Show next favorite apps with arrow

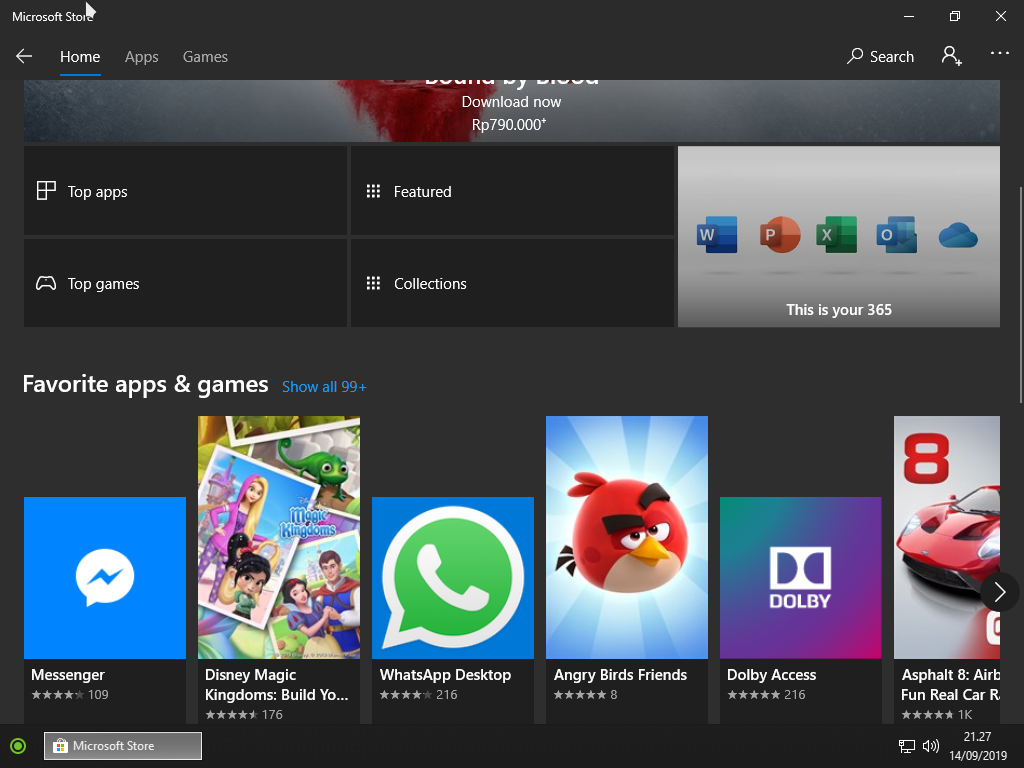(x=1000, y=592)
